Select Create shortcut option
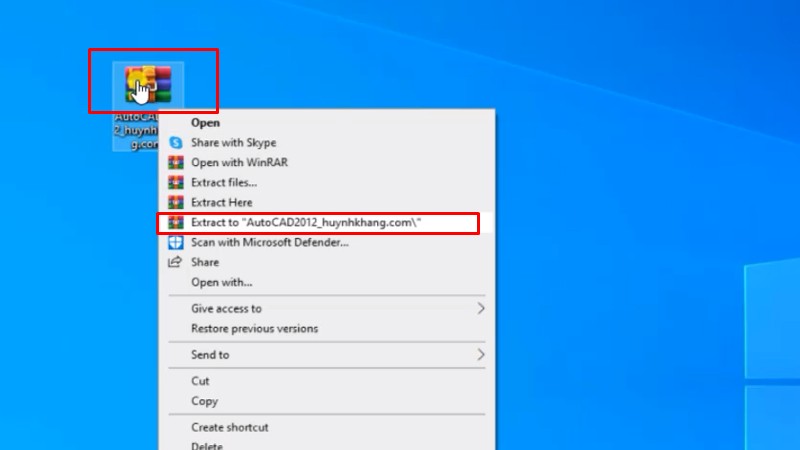Screen dimensions: 800x450 pyautogui.click(x=229, y=428)
